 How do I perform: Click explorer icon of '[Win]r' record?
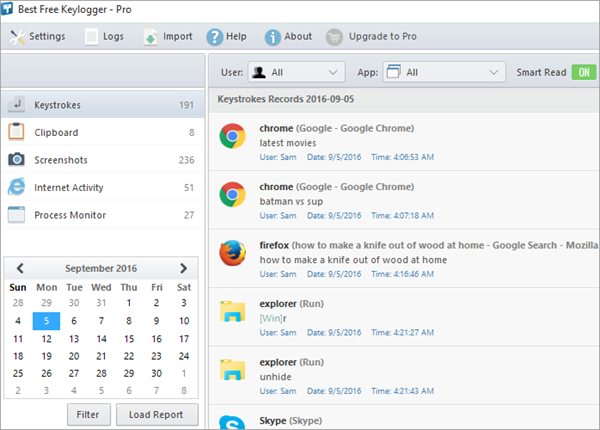click(x=232, y=311)
